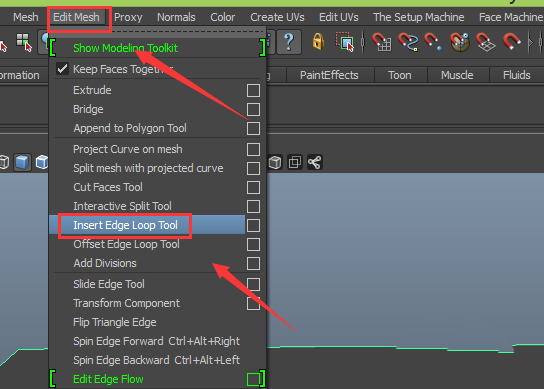Switch to Fluids shelf tab

point(517,75)
